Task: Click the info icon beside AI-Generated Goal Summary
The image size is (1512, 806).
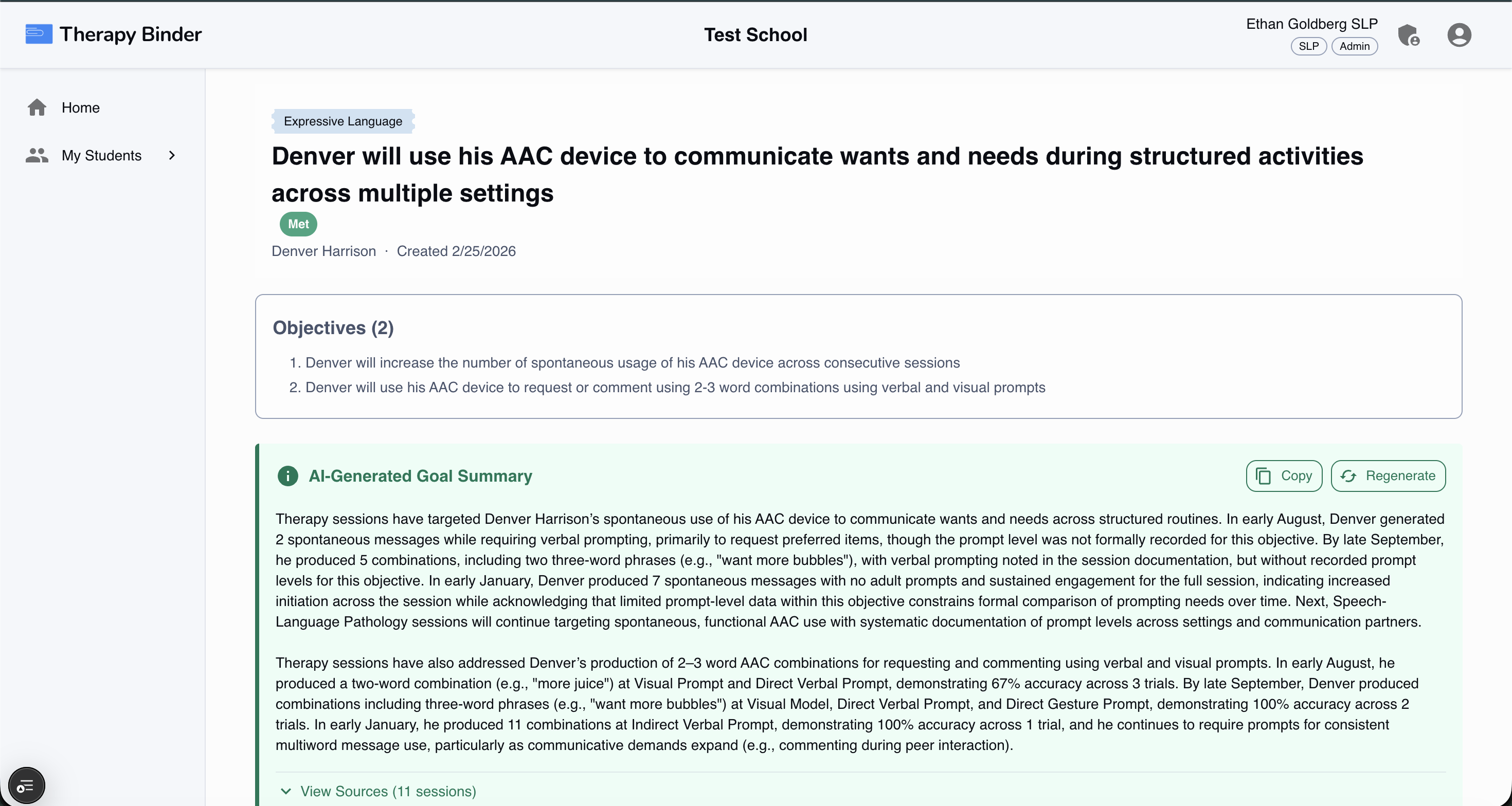Action: (x=287, y=476)
